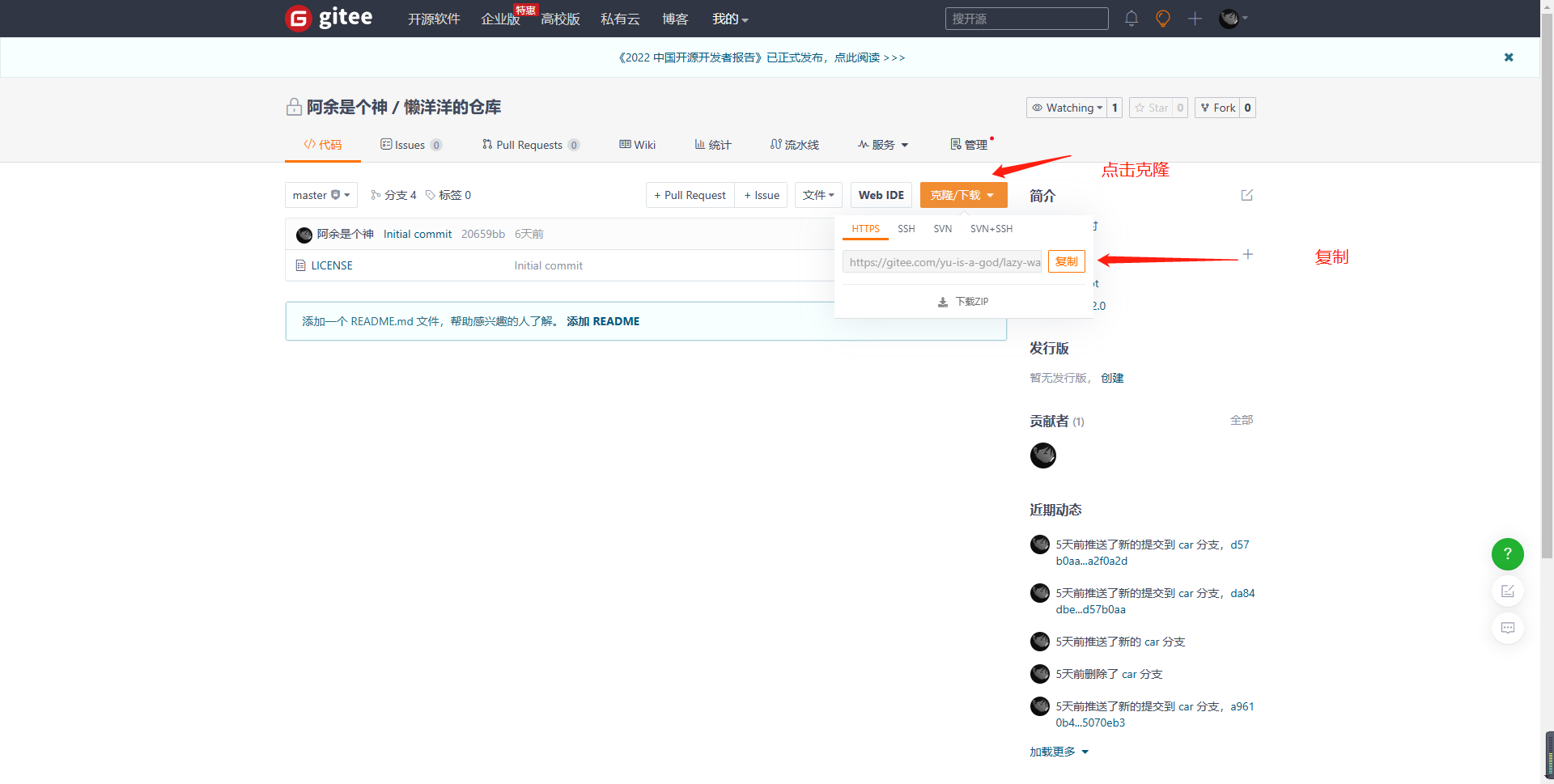Click the private repository lock icon
Screen dimensions: 1554x784
(294, 107)
